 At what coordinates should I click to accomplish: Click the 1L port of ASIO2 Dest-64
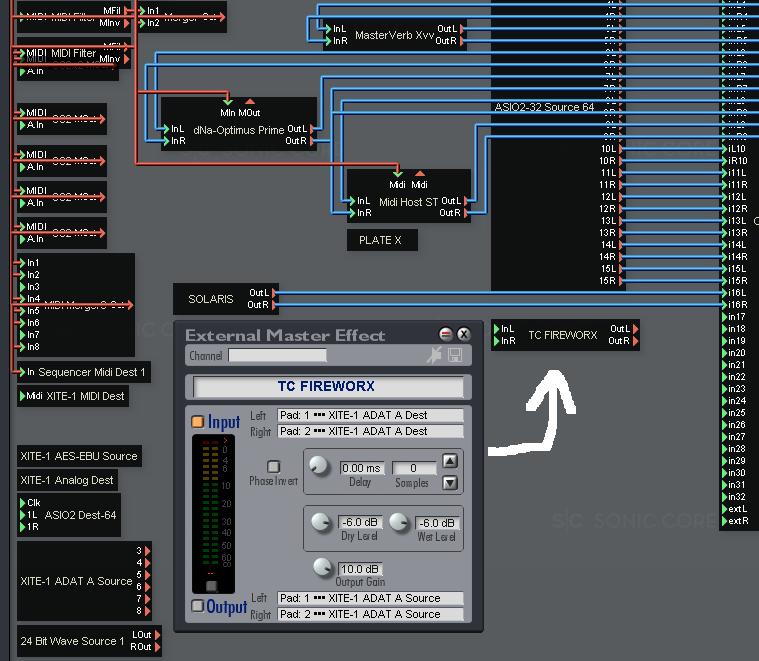pos(23,515)
